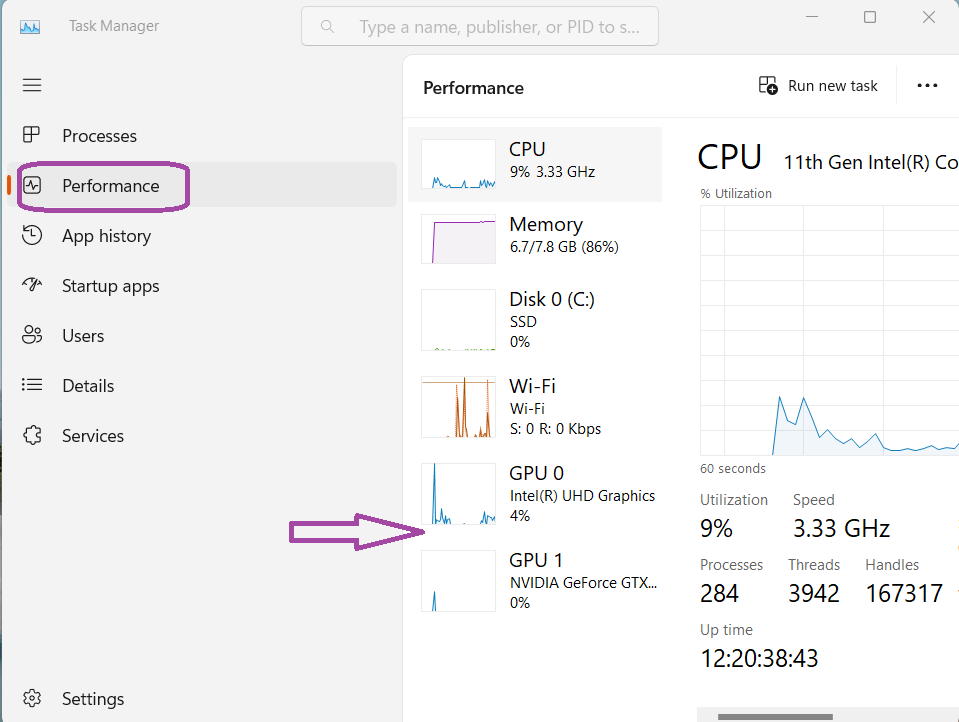Click the horizontal scrollbar at bottom

tap(775, 716)
